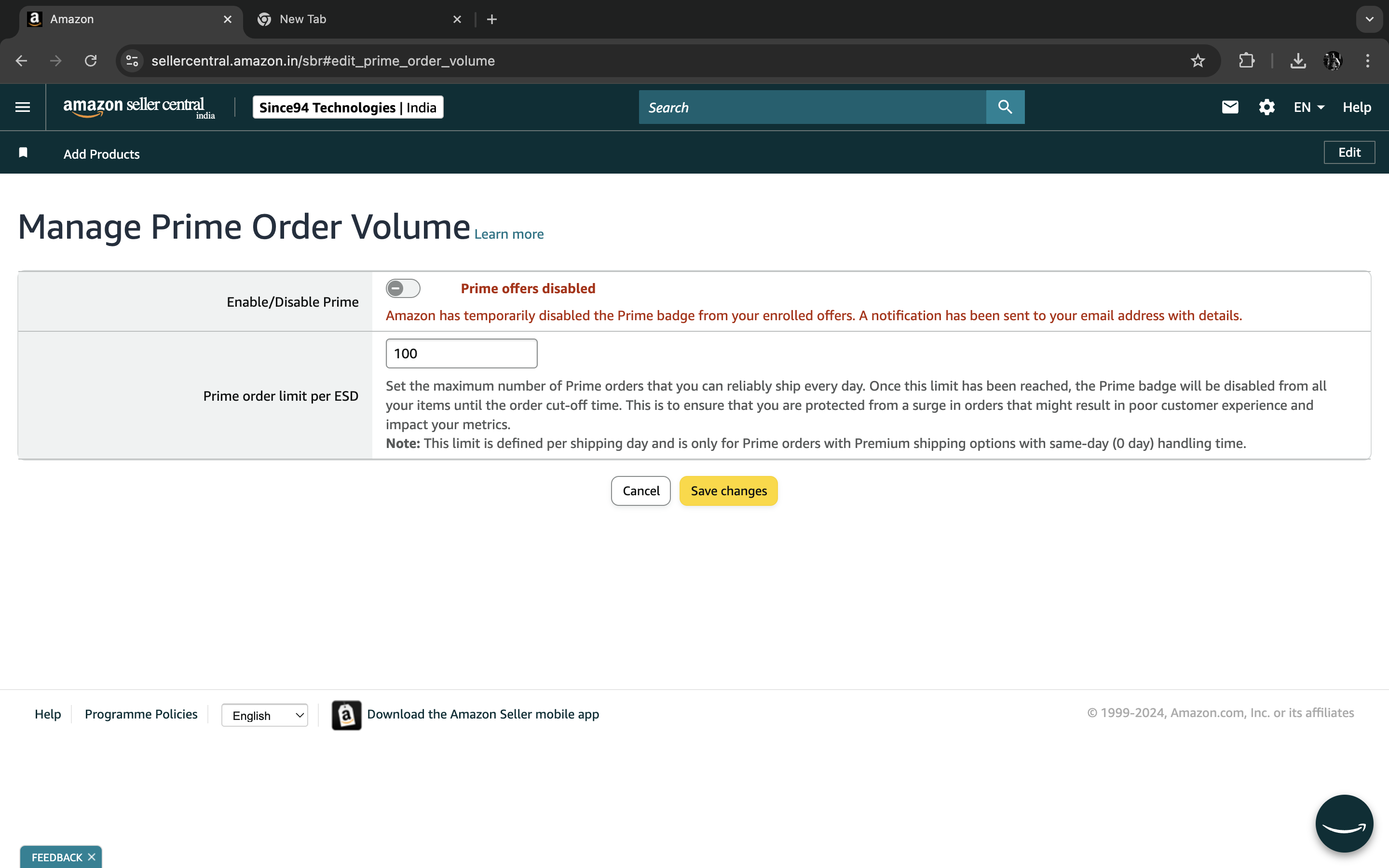Close the Amazon tab
Viewport: 1389px width, 868px height.
(x=227, y=19)
